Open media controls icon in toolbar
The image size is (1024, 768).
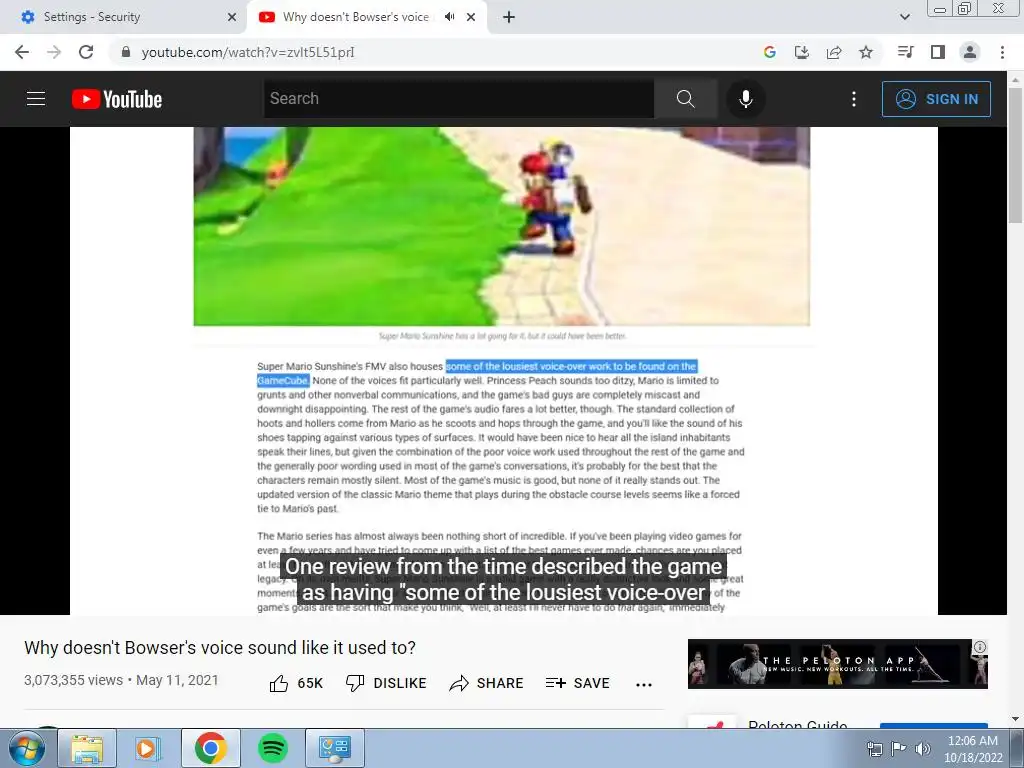905,52
